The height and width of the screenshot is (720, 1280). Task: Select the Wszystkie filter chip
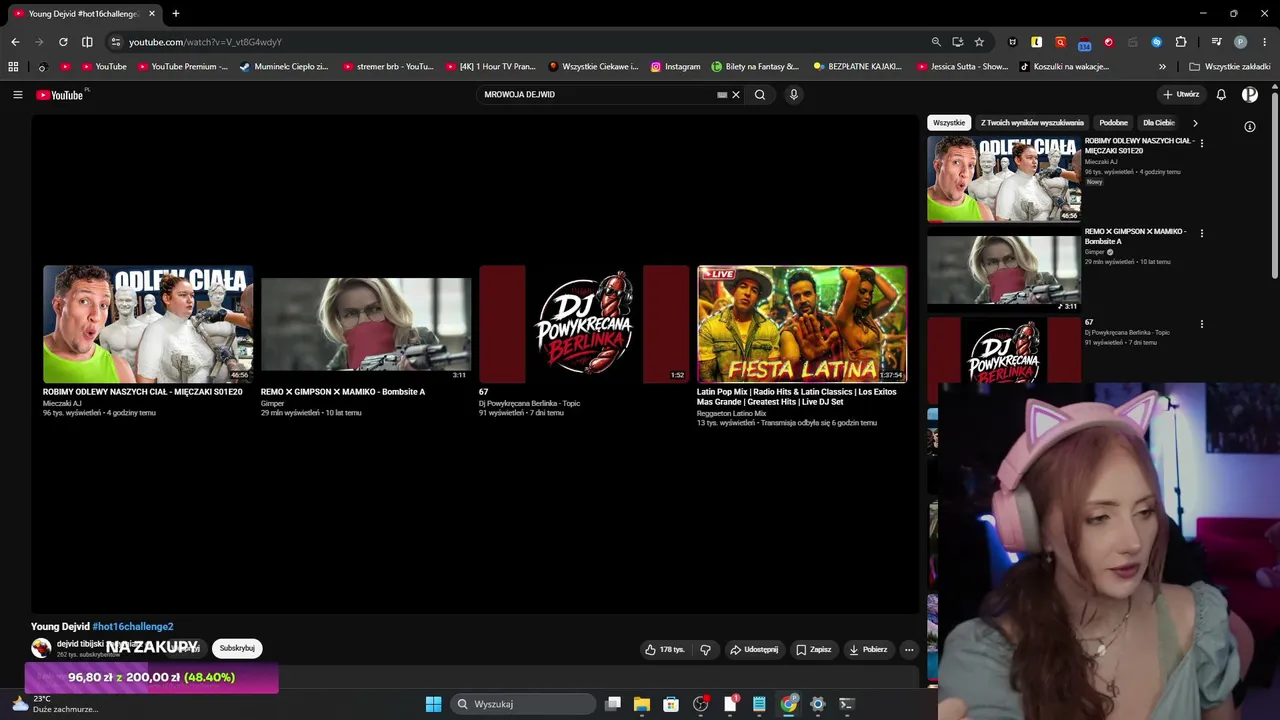tap(949, 123)
